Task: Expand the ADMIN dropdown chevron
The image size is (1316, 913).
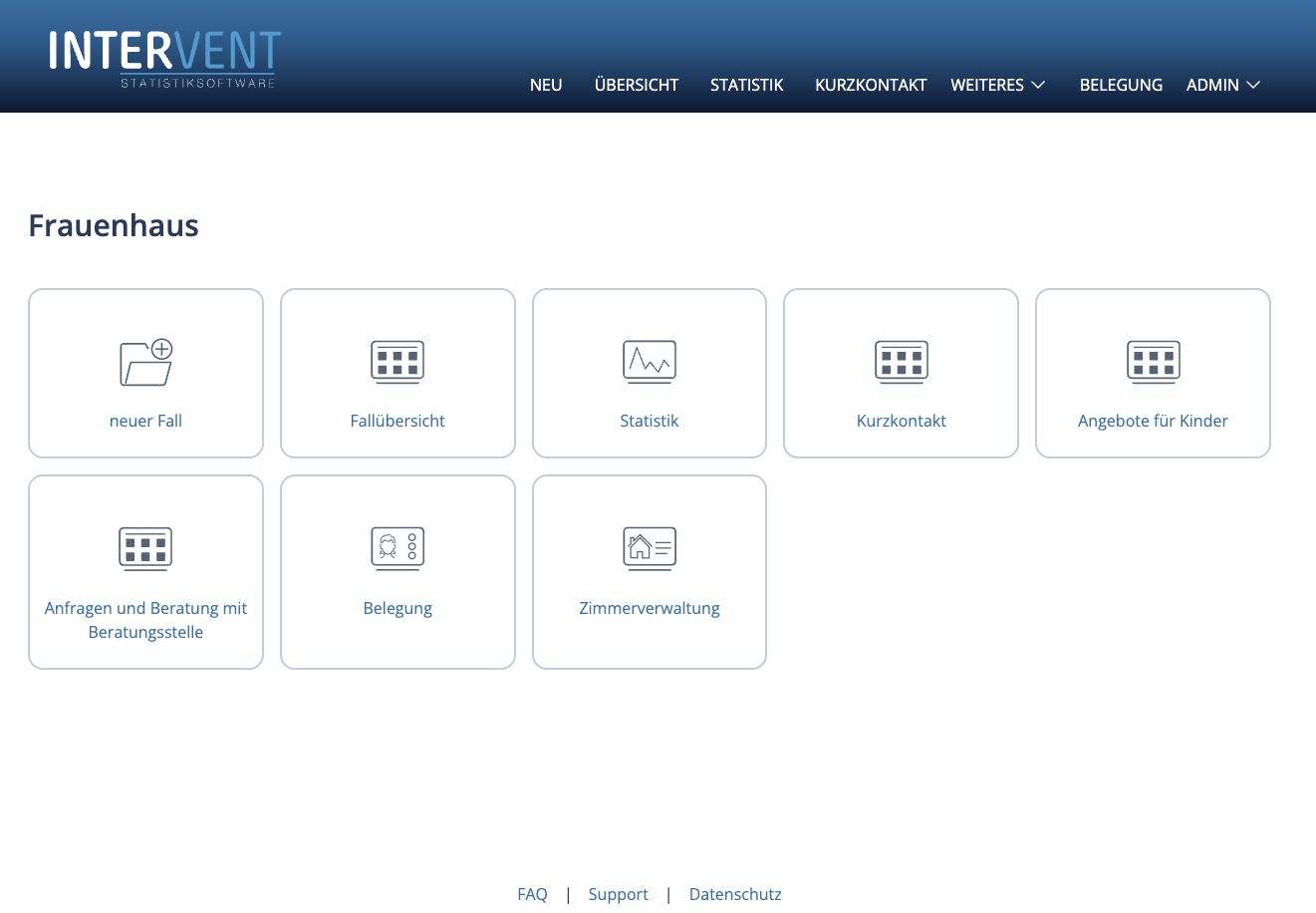Action: [1253, 85]
